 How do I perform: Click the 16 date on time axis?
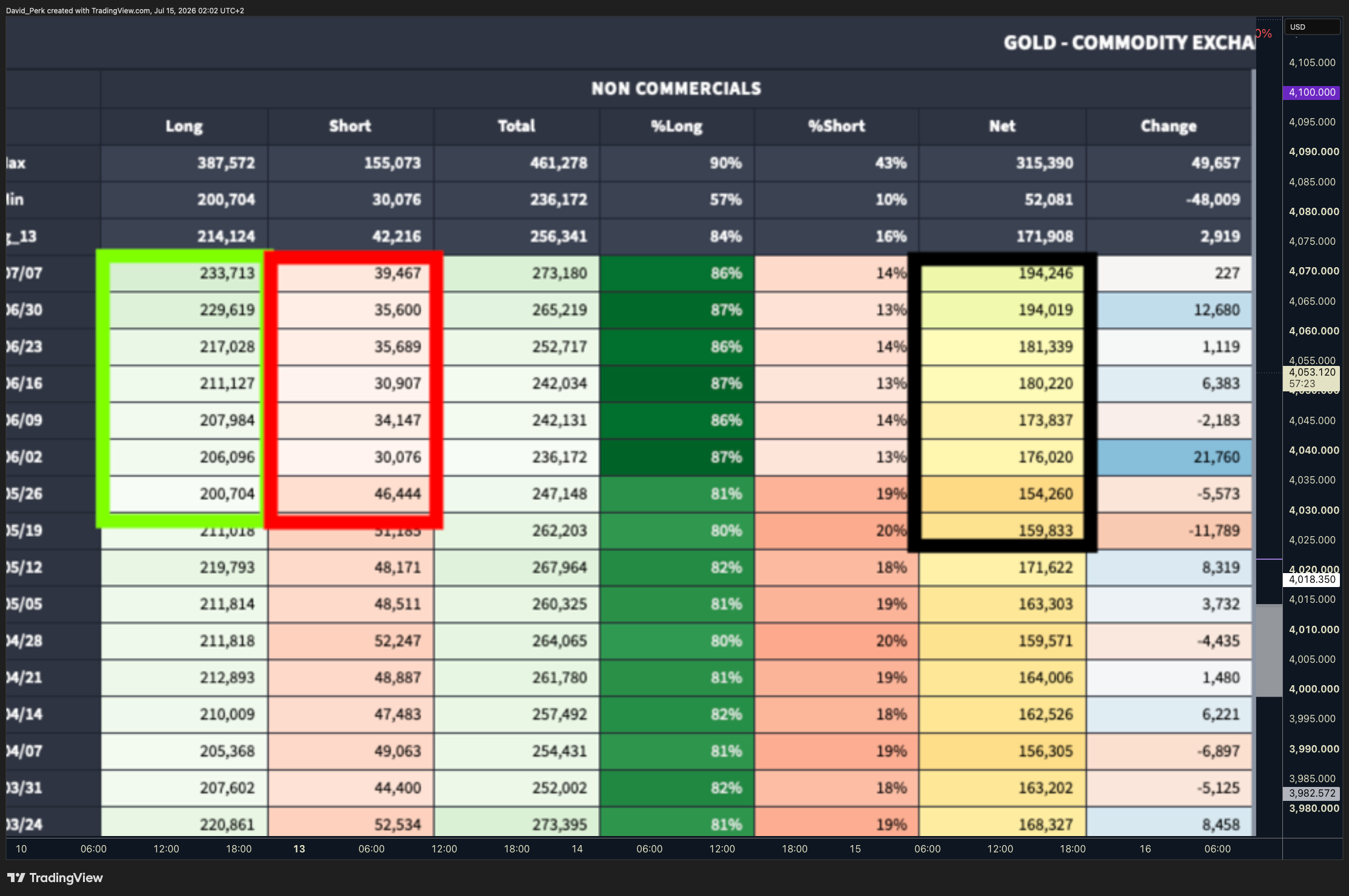[1145, 849]
